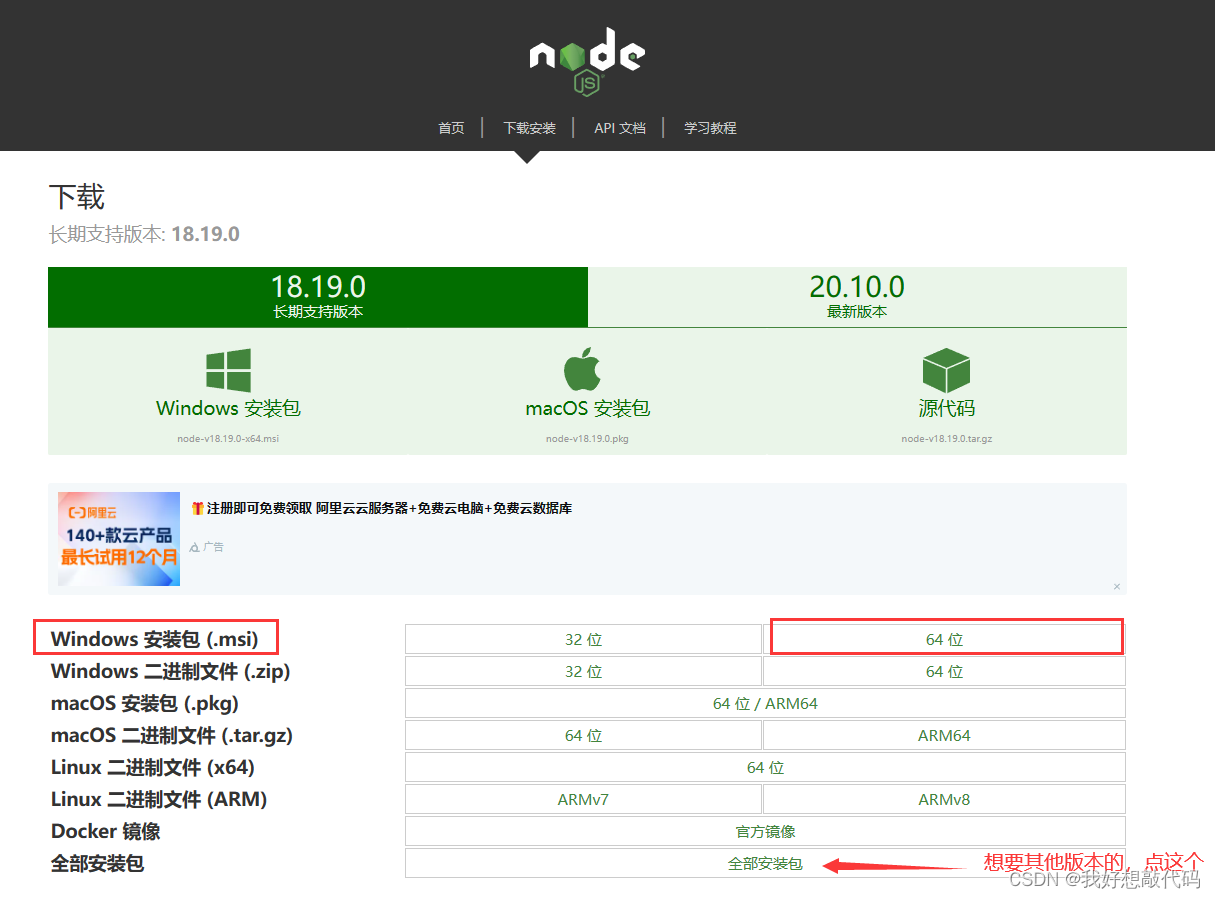Click 32 位 for Windows .zip binary
This screenshot has width=1215, height=898.
(583, 672)
